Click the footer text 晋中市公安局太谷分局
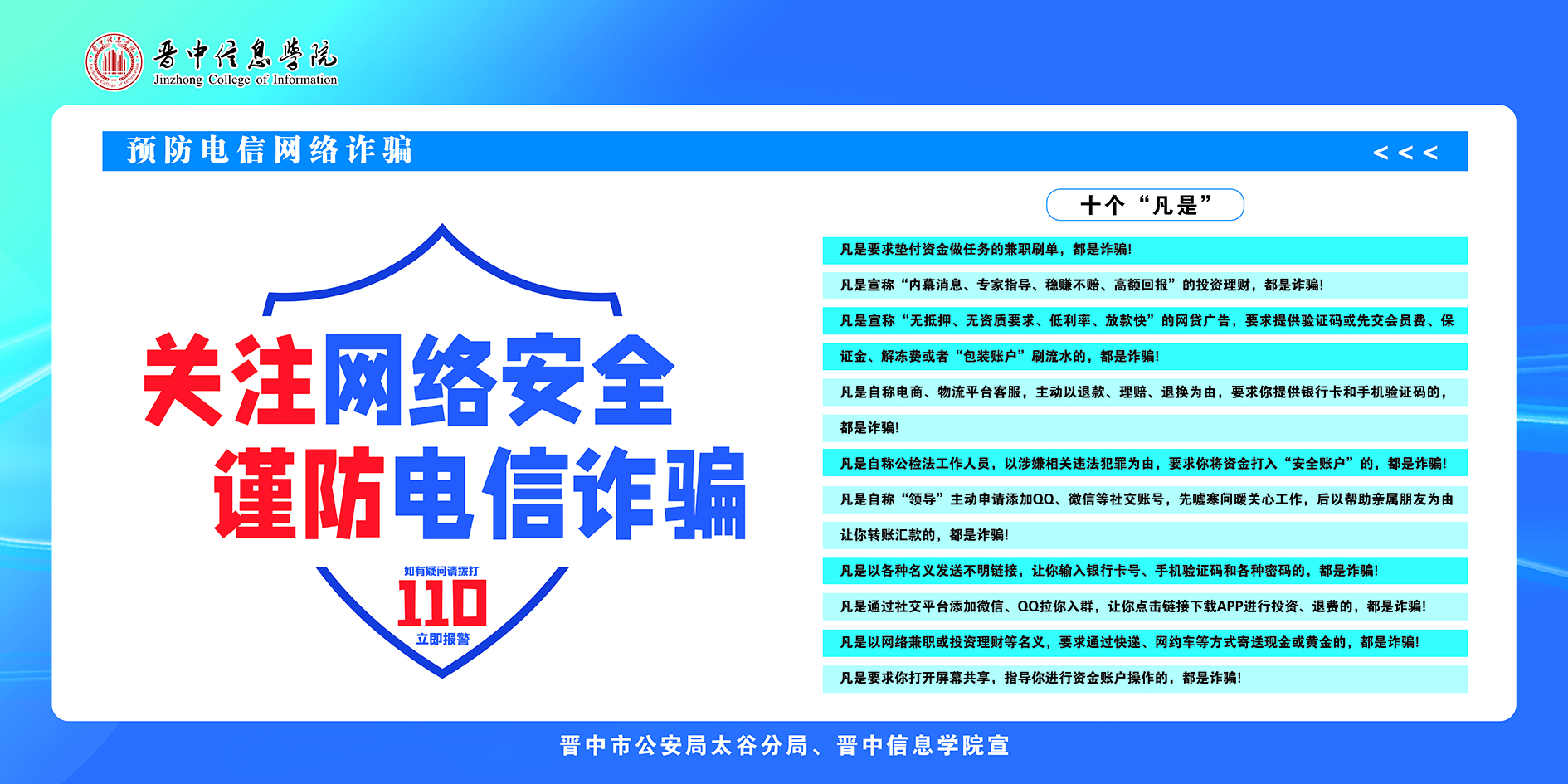 coord(684,746)
